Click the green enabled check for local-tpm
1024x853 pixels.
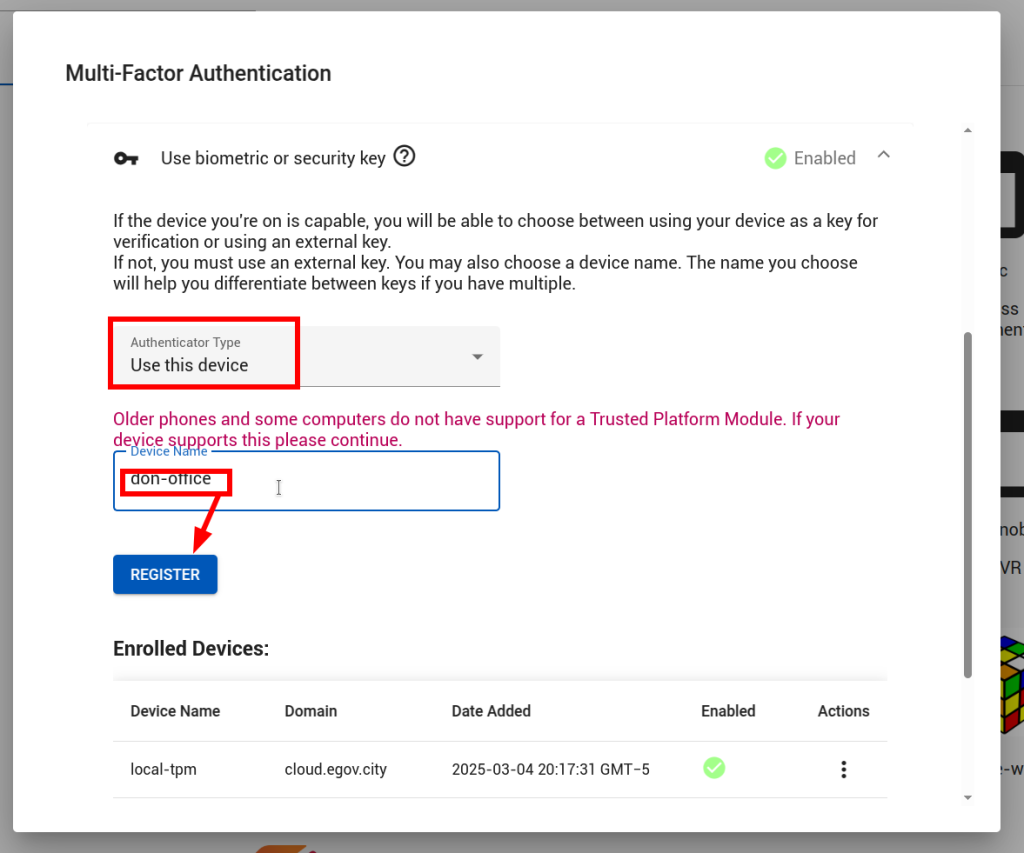(x=714, y=768)
